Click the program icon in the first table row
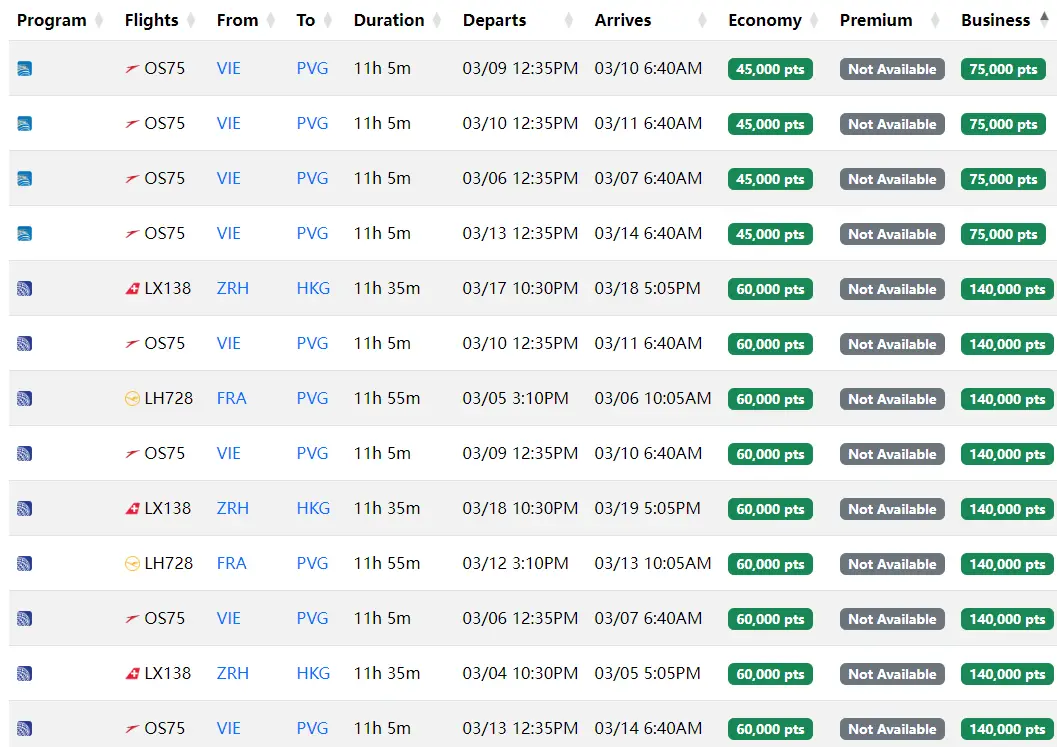This screenshot has height=747, width=1057. point(25,69)
